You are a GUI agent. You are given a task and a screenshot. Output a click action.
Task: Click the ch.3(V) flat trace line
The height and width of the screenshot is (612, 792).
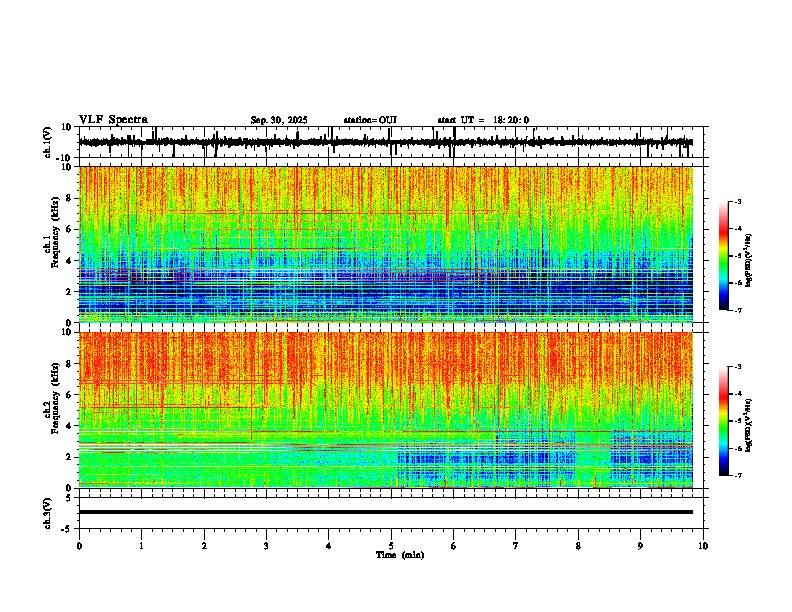pyautogui.click(x=386, y=512)
